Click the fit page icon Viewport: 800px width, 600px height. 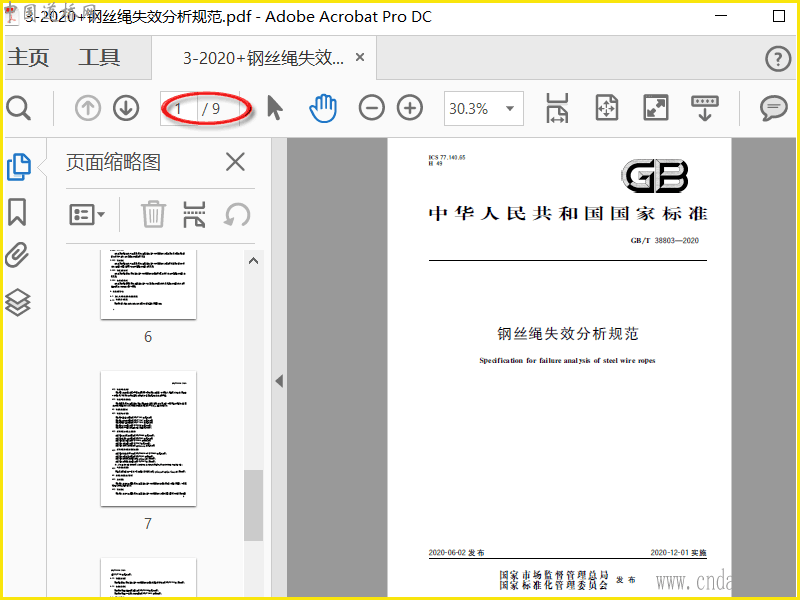(x=607, y=108)
